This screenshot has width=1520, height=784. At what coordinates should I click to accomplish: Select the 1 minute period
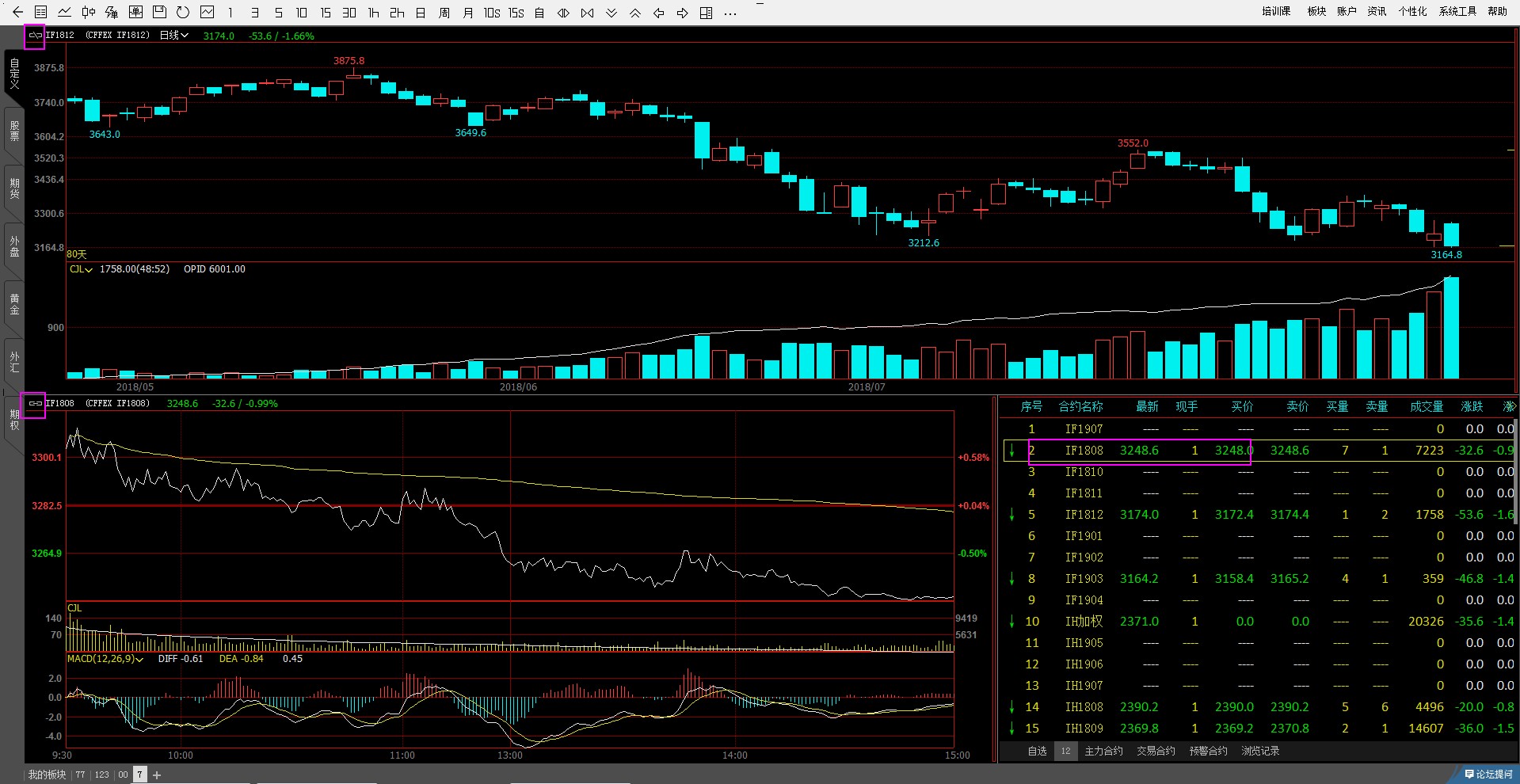coord(230,13)
